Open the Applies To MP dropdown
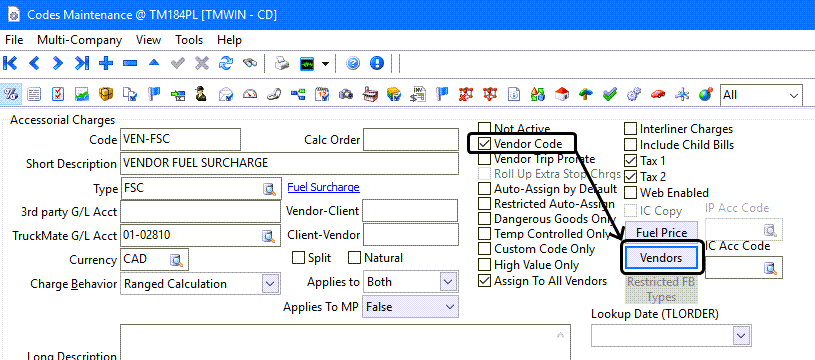Screen dimensions: 815x360 (x=449, y=306)
